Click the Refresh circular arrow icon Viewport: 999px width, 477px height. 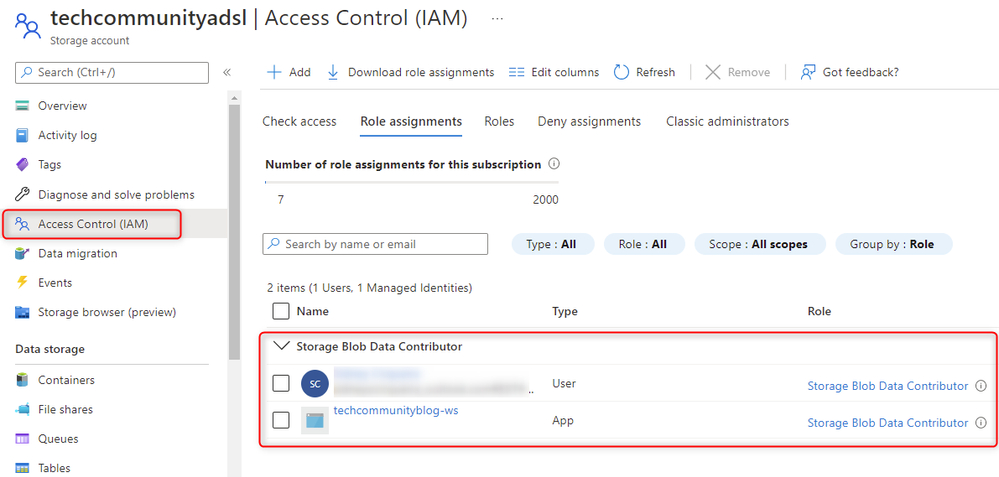(621, 72)
